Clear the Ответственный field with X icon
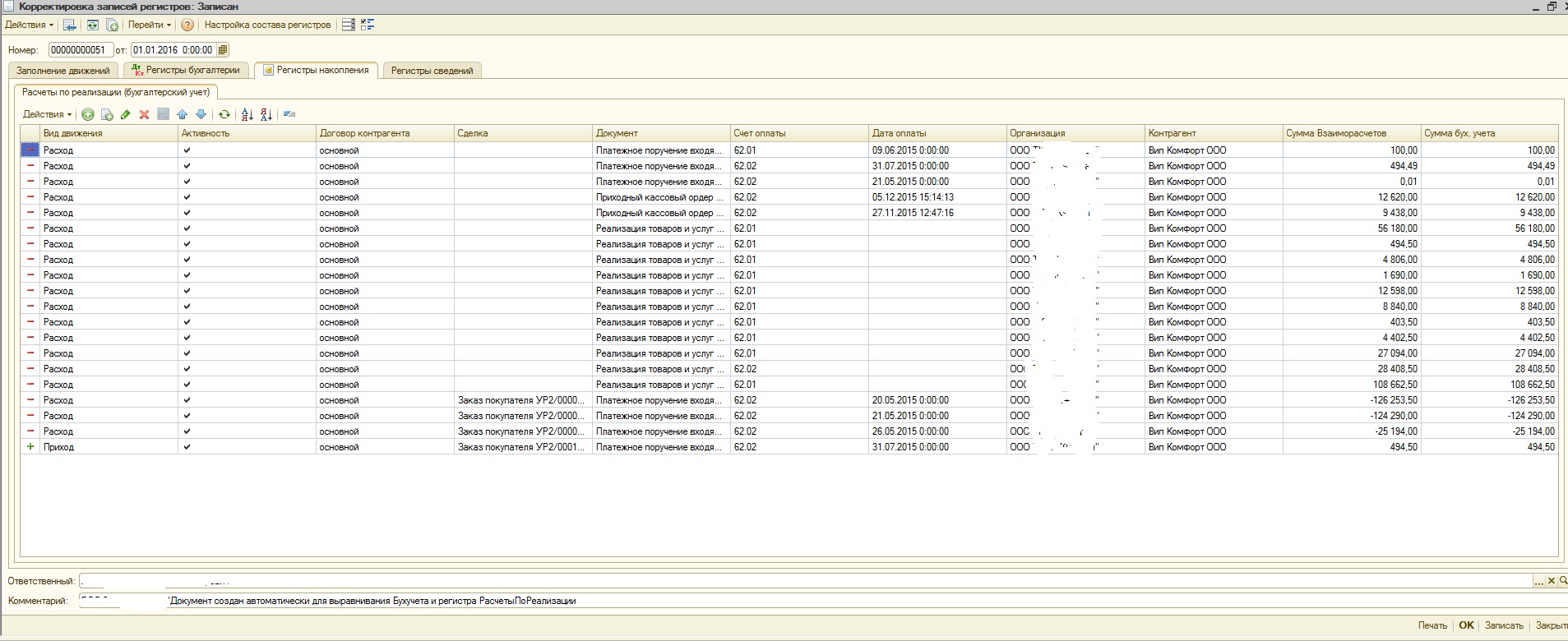Image resolution: width=1568 pixels, height=641 pixels. pos(1552,581)
